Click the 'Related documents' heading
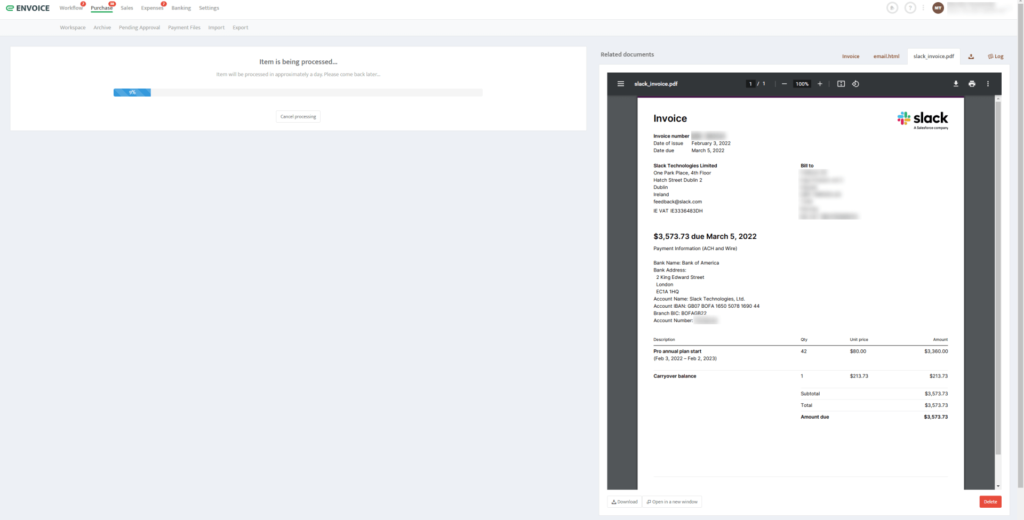This screenshot has width=1024, height=520. tap(627, 54)
